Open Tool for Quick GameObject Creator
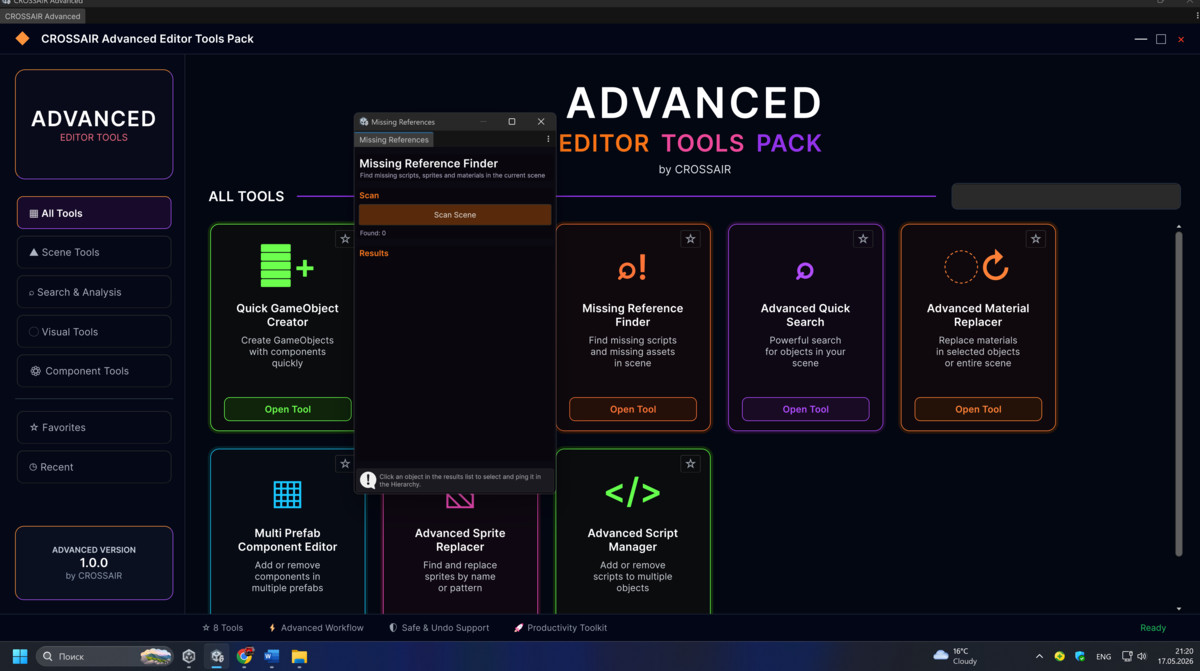The width and height of the screenshot is (1200, 671). tap(288, 409)
